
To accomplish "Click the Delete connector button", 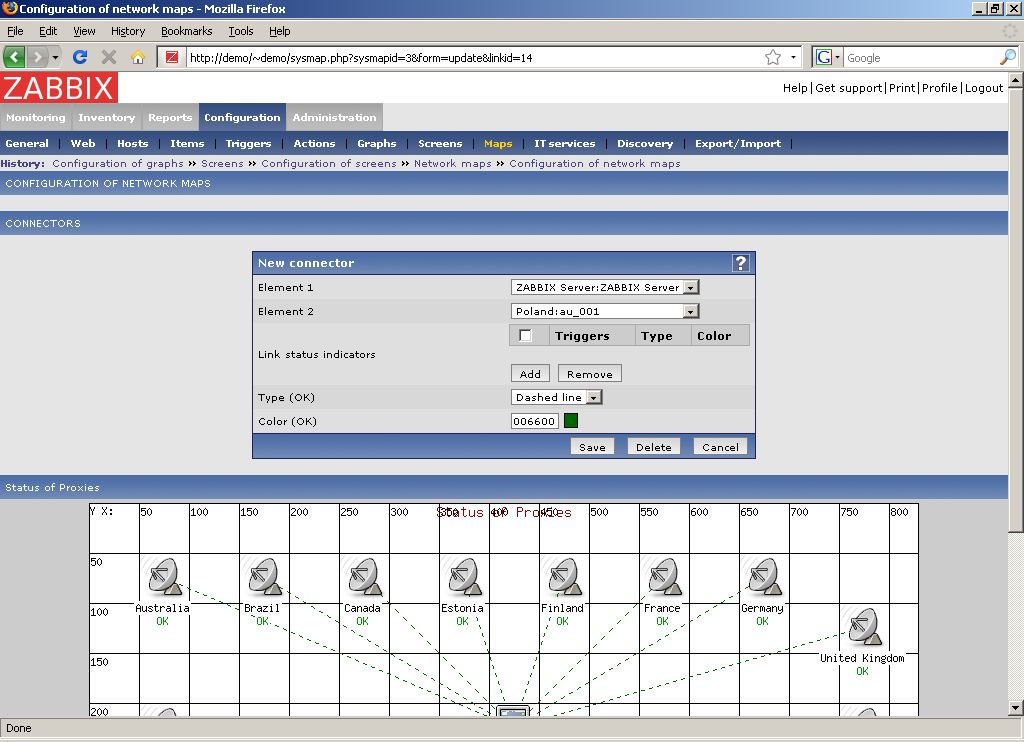I will tap(654, 447).
